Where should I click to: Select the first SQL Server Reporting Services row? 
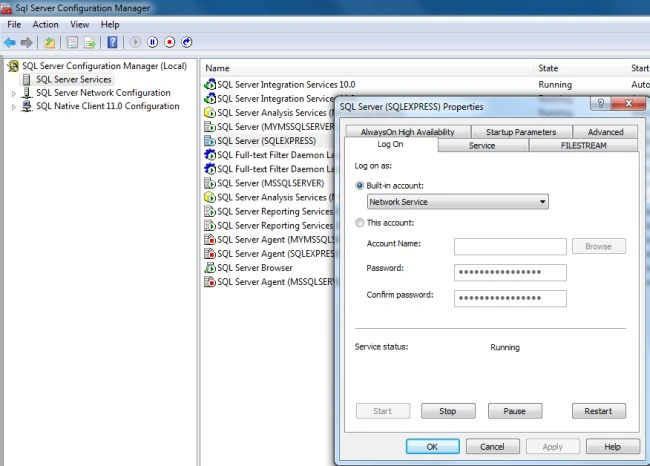[269, 211]
